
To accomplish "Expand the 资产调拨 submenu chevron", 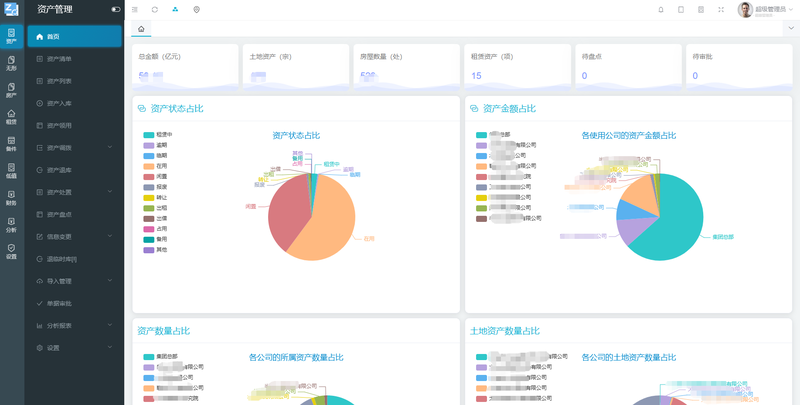I will point(110,147).
